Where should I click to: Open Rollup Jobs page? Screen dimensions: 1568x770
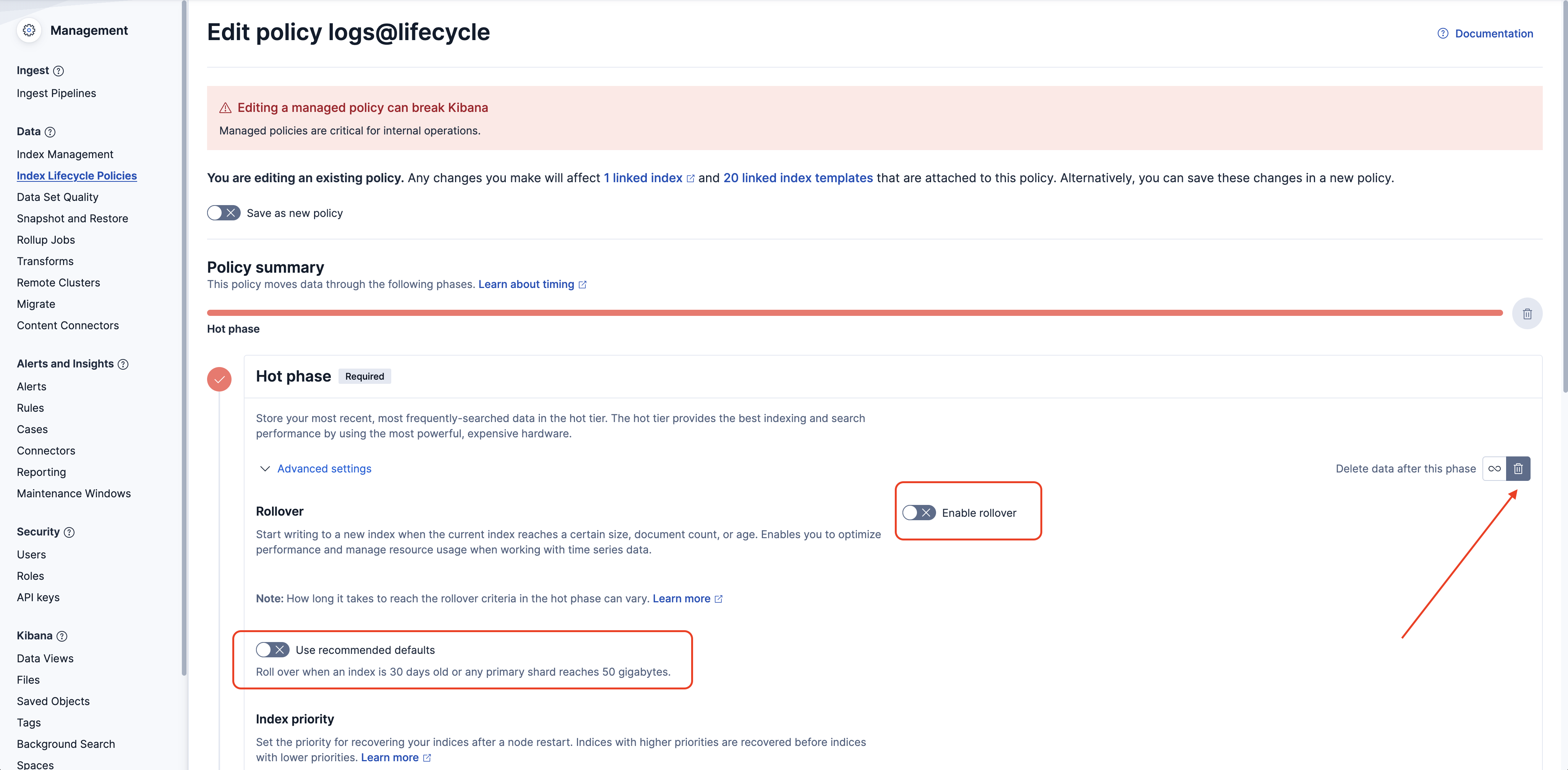[x=45, y=240]
